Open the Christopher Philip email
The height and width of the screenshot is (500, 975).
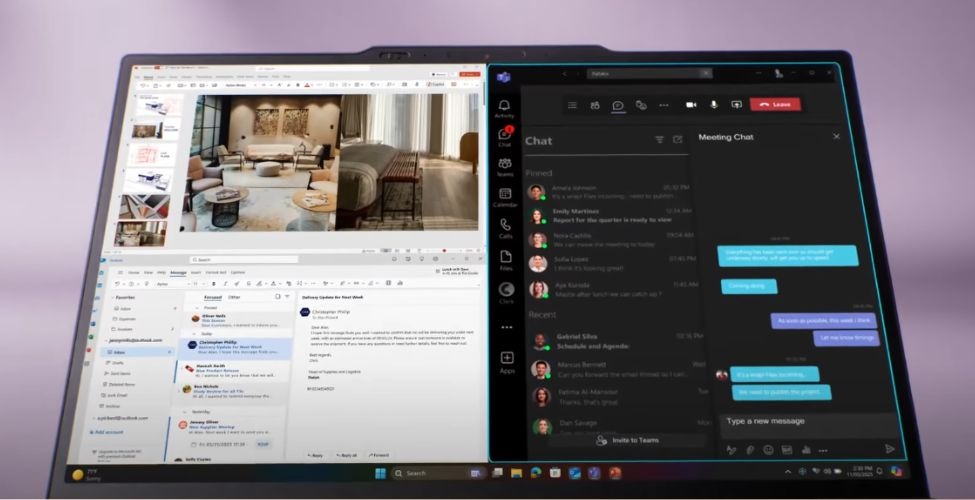[x=236, y=348]
